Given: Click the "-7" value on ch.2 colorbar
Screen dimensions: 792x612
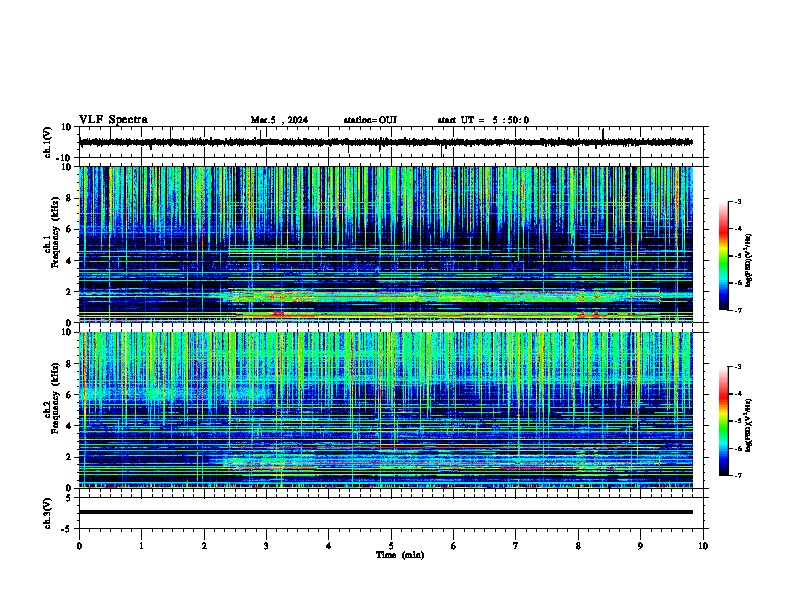Looking at the screenshot, I should pos(738,475).
